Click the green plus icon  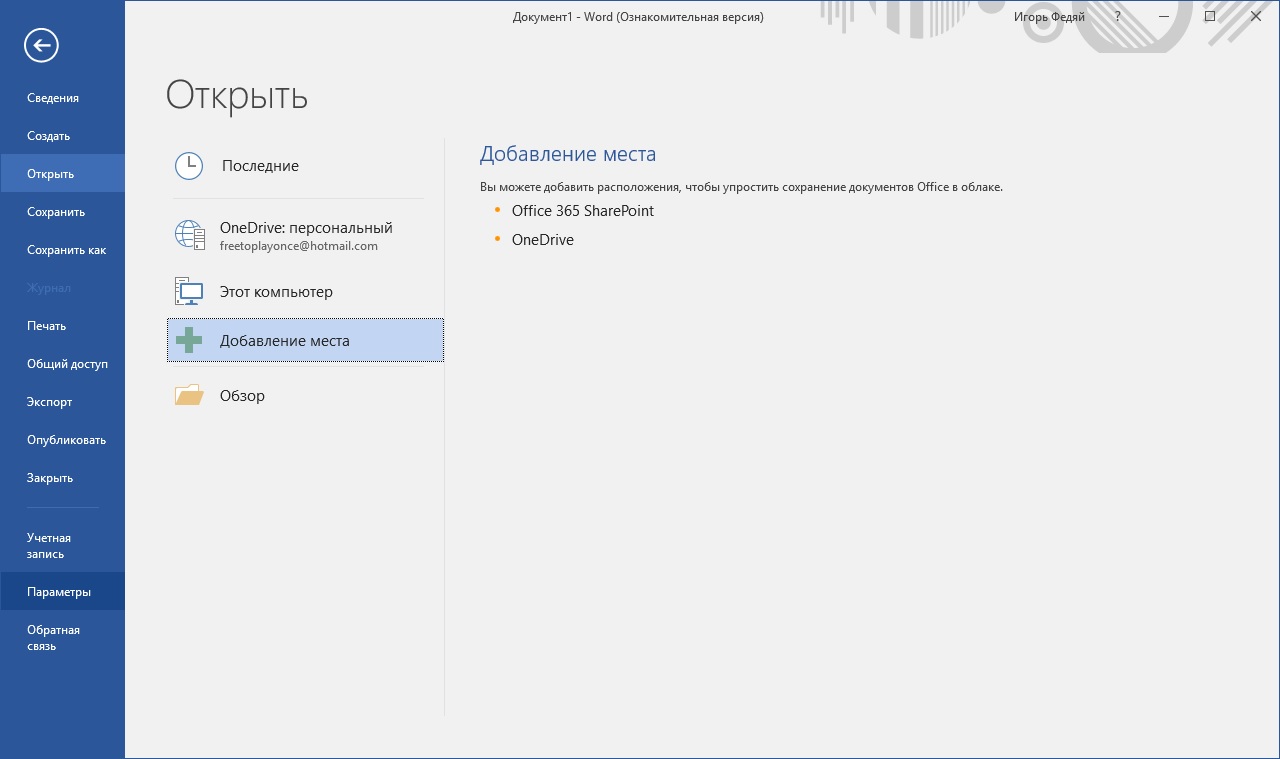click(x=189, y=340)
